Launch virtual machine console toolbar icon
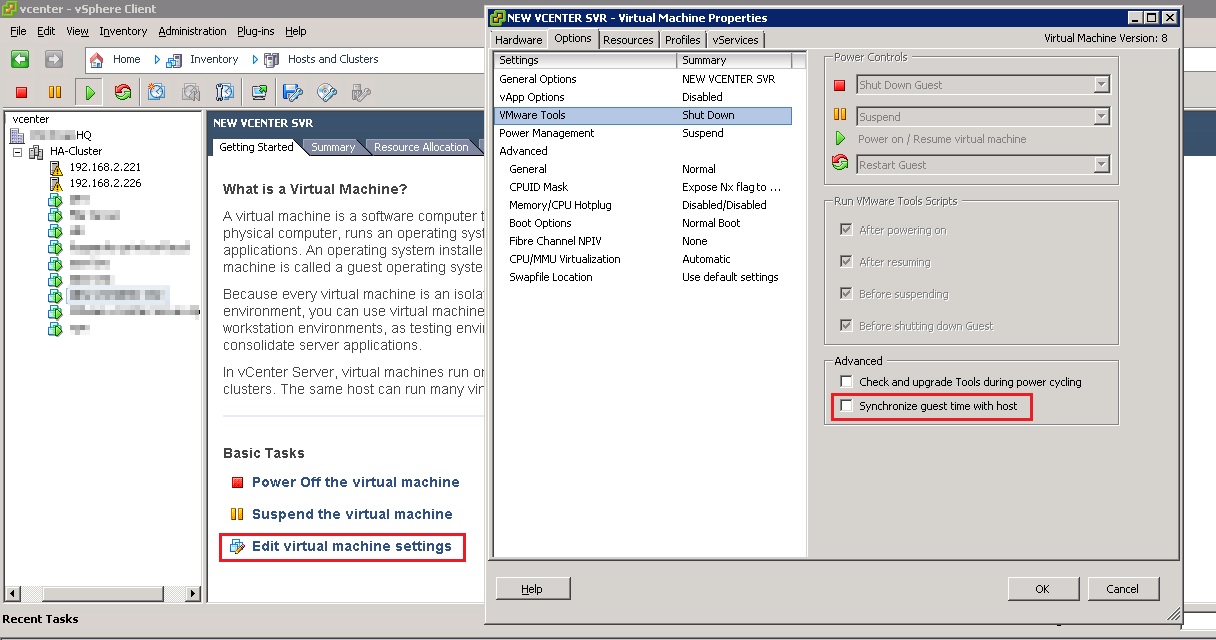Viewport: 1216px width, 640px height. tap(259, 92)
